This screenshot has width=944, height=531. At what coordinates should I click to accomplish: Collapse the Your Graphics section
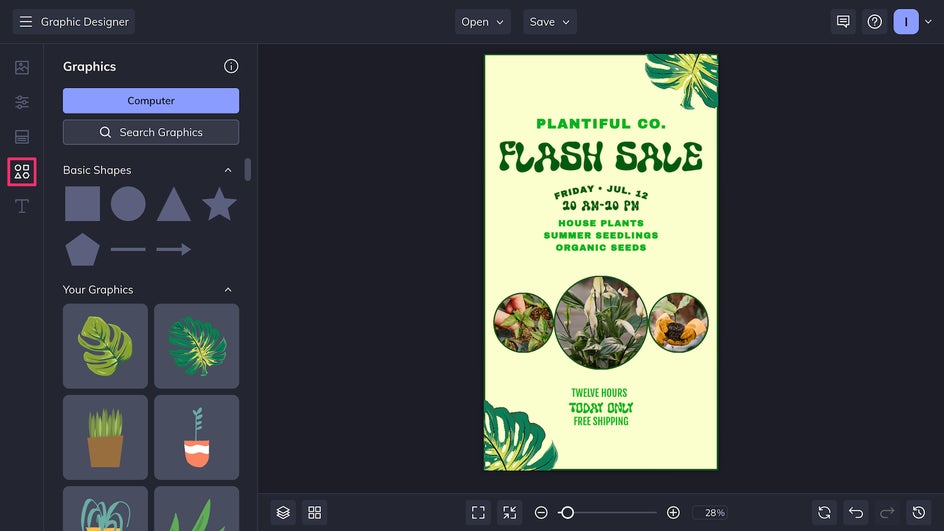point(228,290)
